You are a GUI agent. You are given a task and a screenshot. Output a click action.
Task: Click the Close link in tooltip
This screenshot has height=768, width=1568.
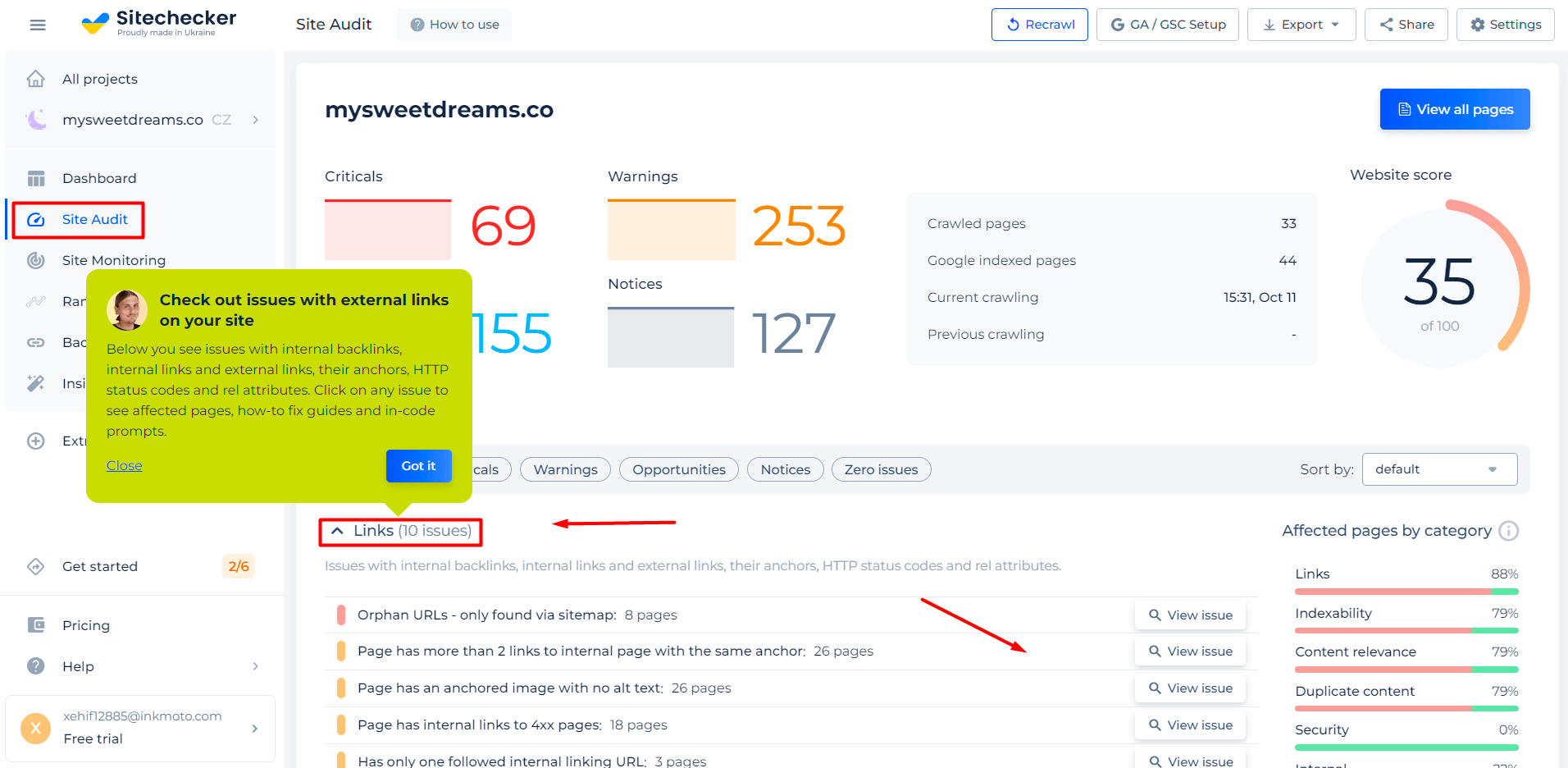coord(125,465)
